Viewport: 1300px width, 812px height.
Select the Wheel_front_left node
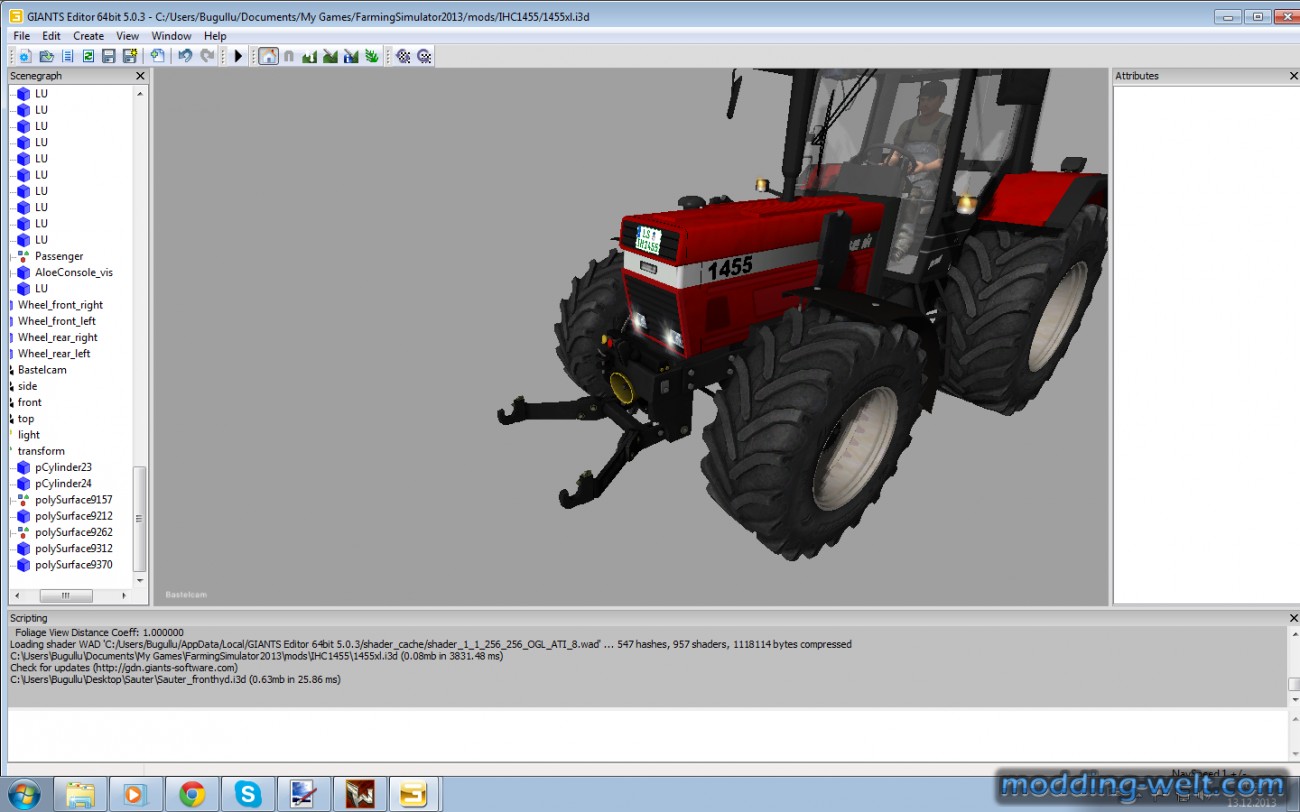click(x=56, y=321)
